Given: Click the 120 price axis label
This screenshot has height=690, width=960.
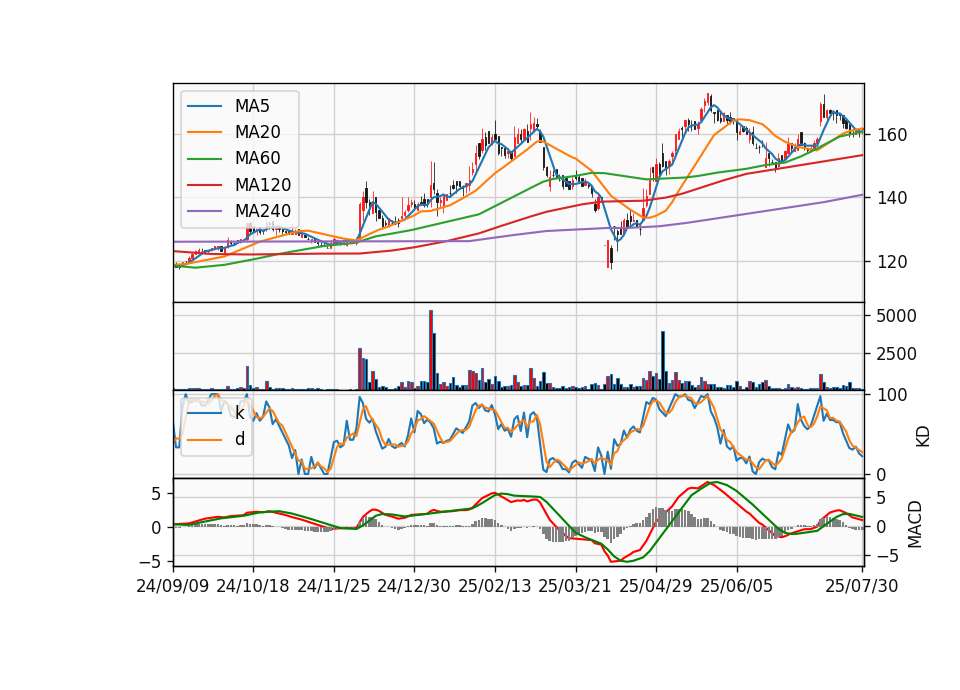Looking at the screenshot, I should point(892,261).
